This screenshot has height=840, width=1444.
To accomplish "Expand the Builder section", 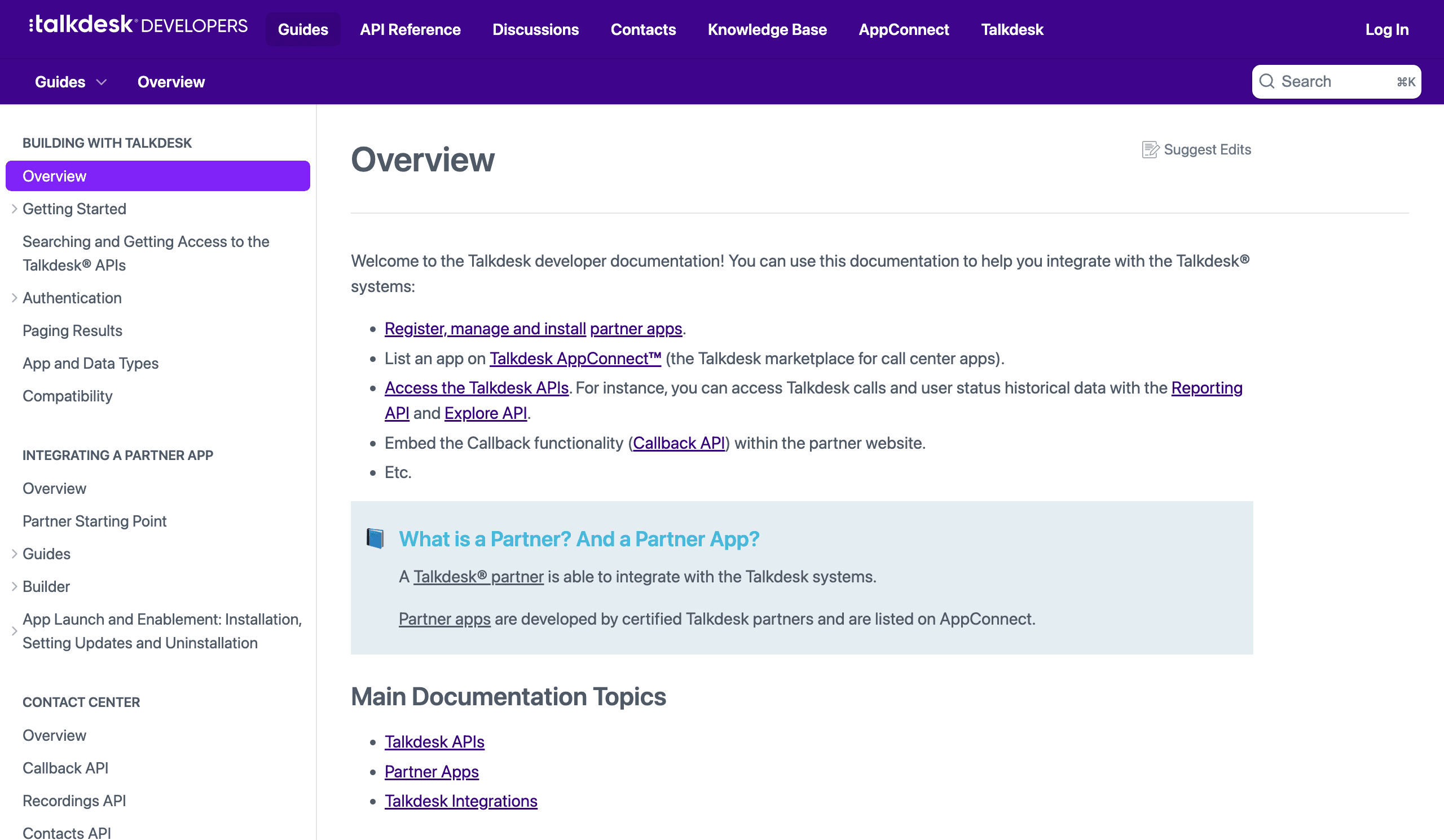I will click(x=14, y=586).
